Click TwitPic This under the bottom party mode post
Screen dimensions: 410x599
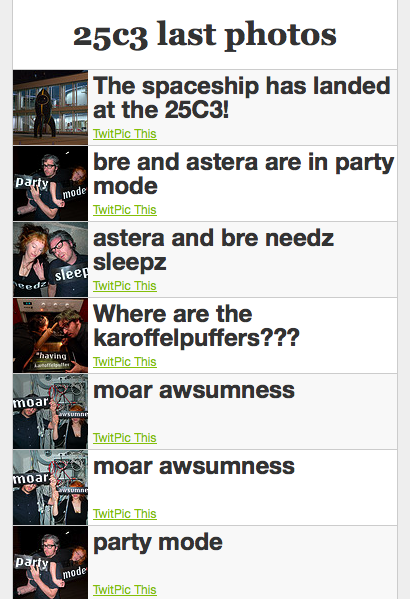click(x=125, y=590)
